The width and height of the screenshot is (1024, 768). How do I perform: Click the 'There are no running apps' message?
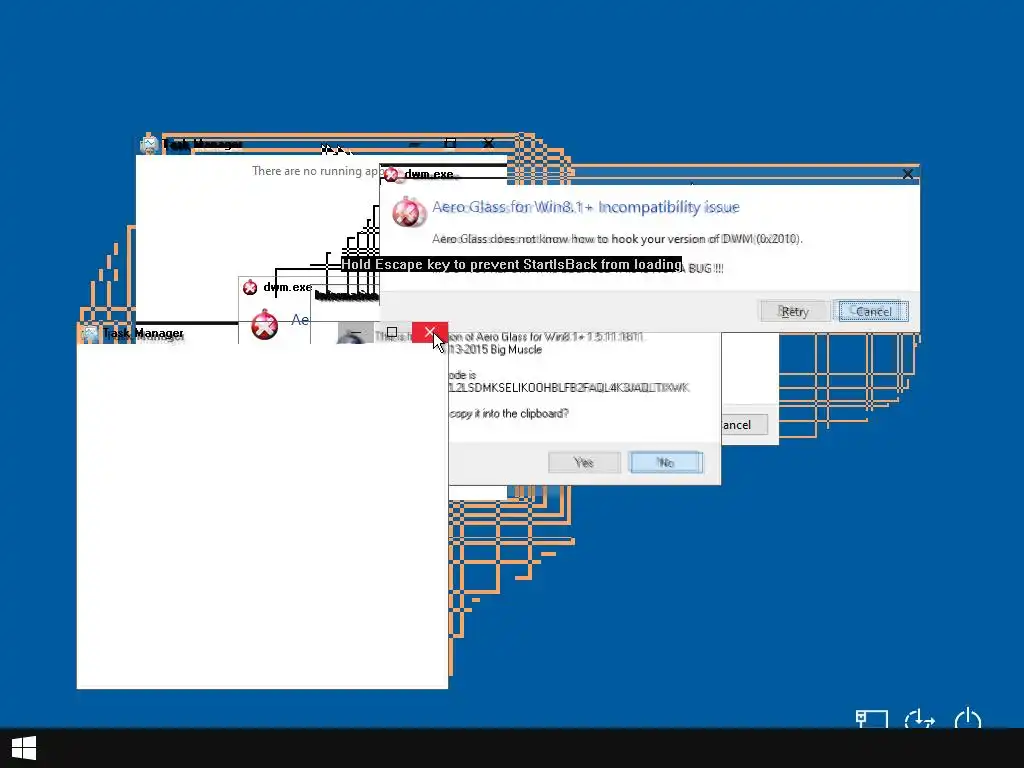pos(315,171)
